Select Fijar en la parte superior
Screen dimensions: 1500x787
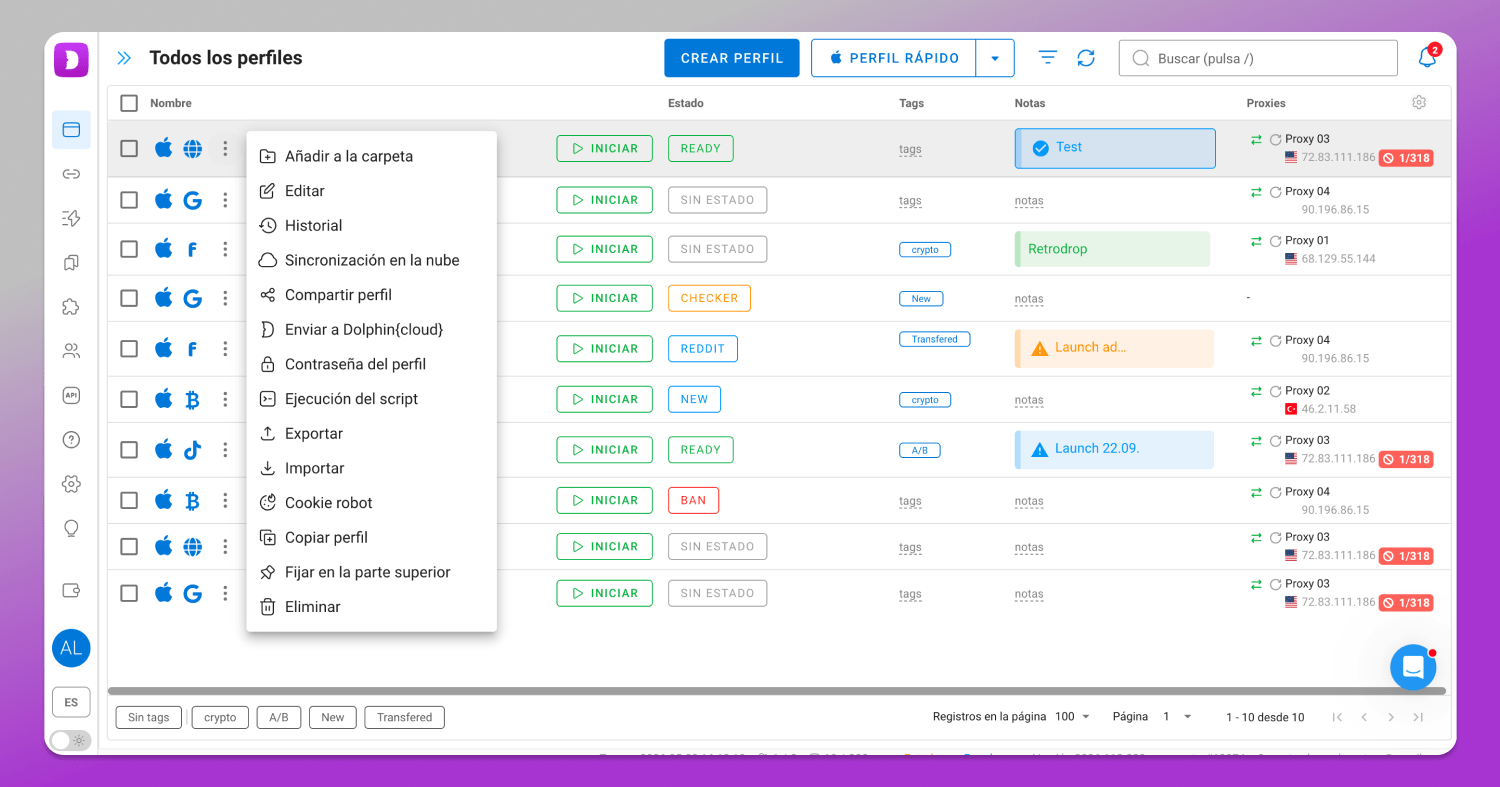pos(371,572)
